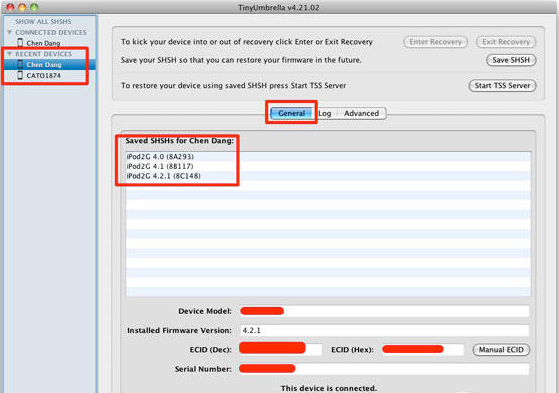Select Show All SHSHs in sidebar

[x=43, y=22]
